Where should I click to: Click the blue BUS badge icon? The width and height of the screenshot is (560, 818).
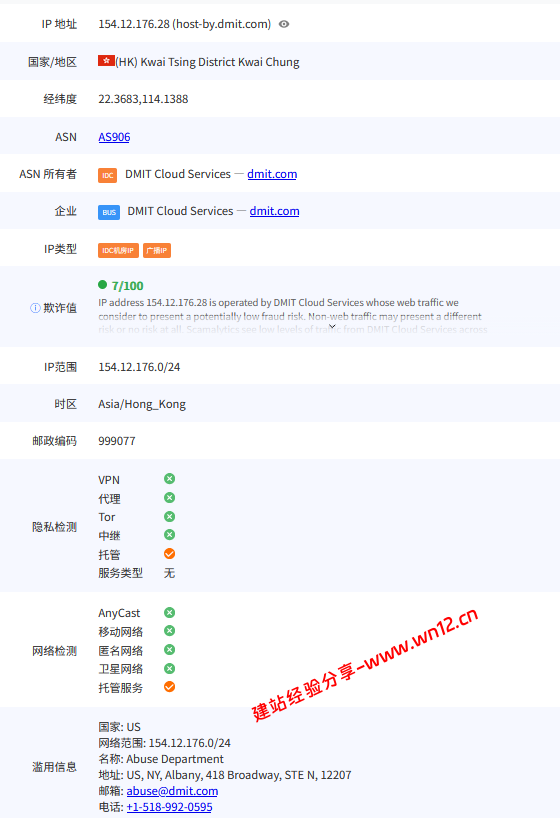point(109,212)
